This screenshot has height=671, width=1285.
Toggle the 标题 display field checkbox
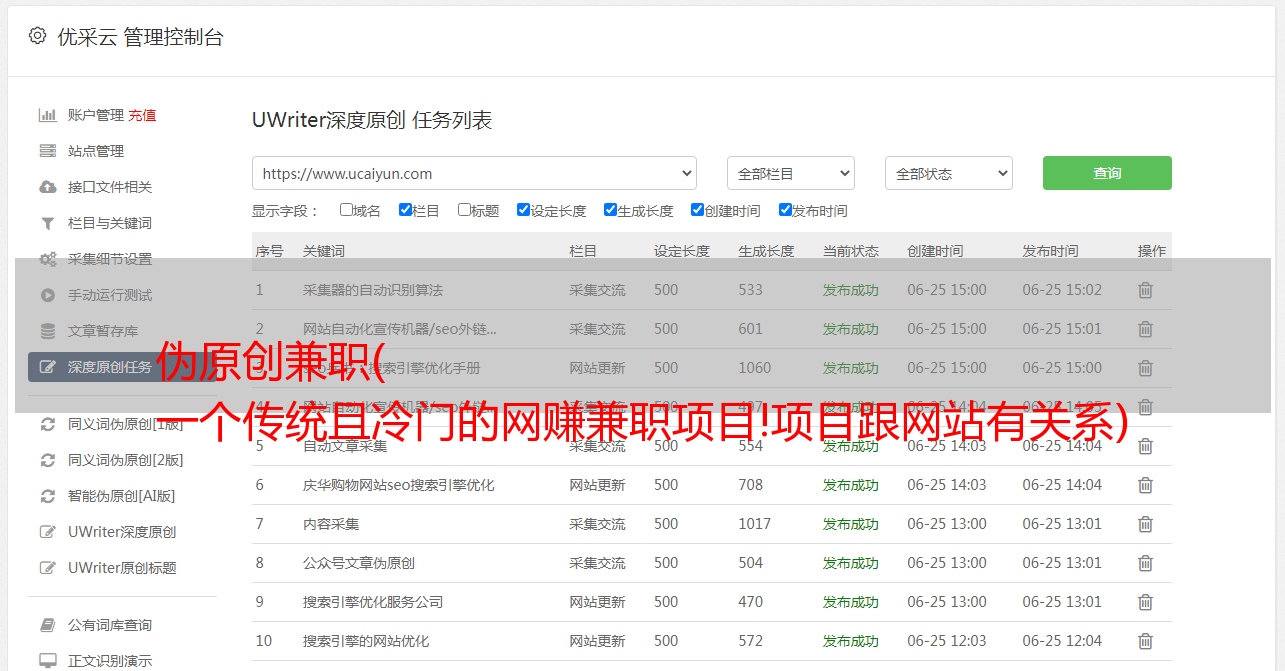(x=464, y=210)
